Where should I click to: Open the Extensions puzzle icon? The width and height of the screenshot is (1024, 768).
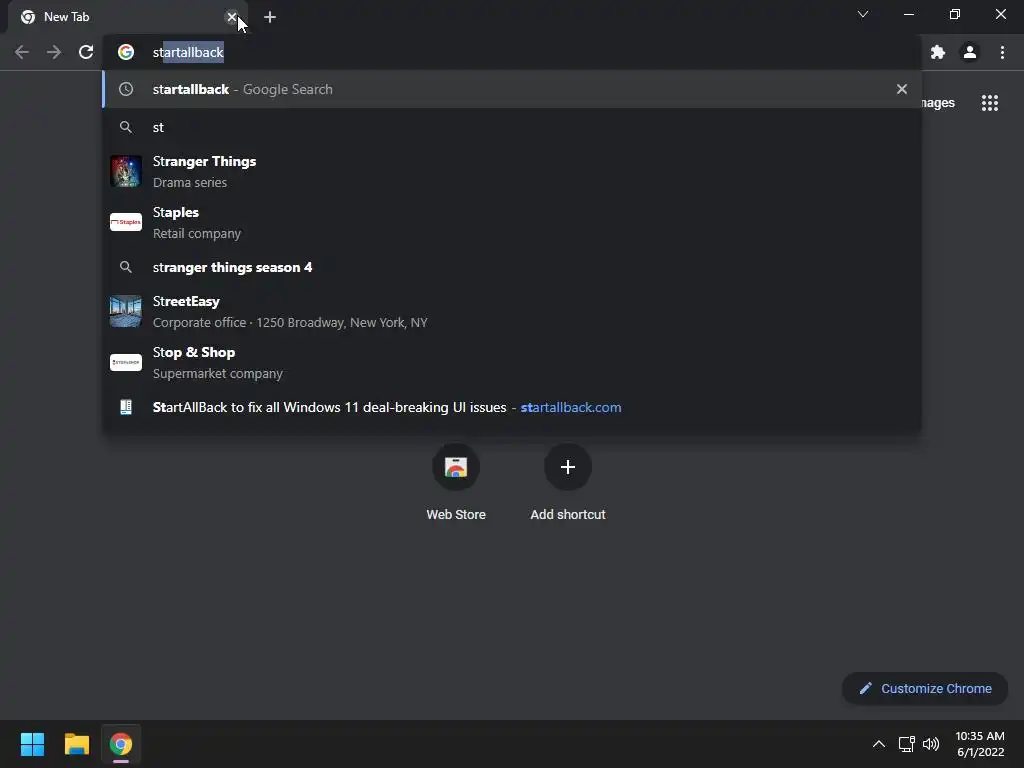point(938,52)
